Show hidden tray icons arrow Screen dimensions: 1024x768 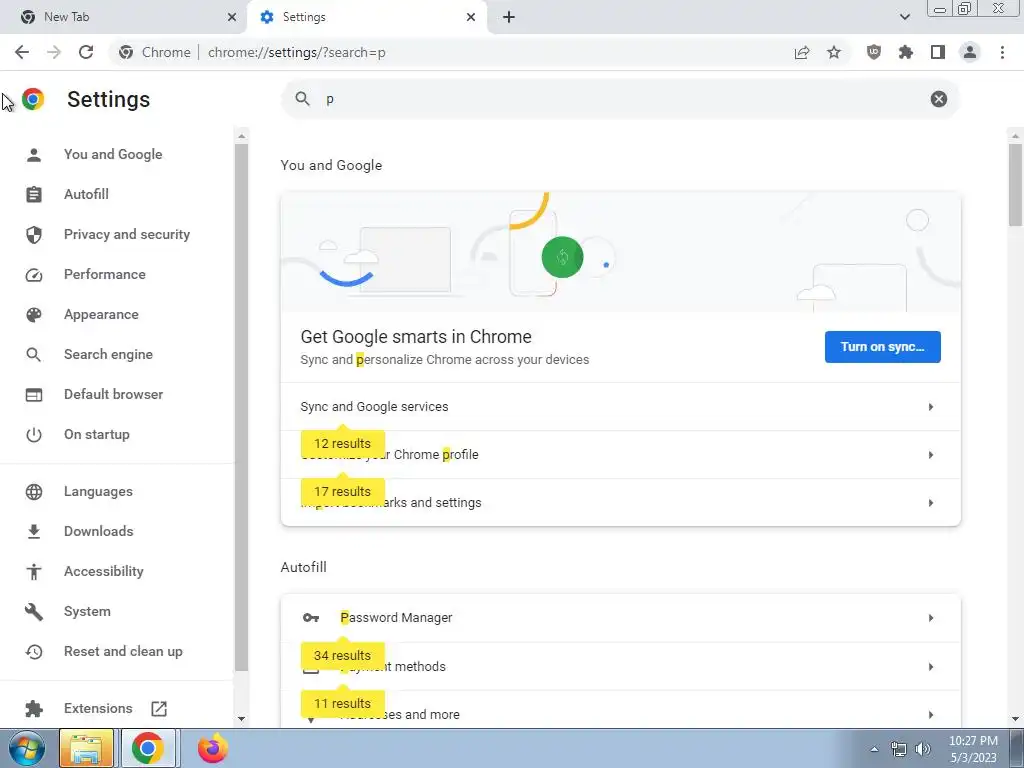pyautogui.click(x=874, y=749)
